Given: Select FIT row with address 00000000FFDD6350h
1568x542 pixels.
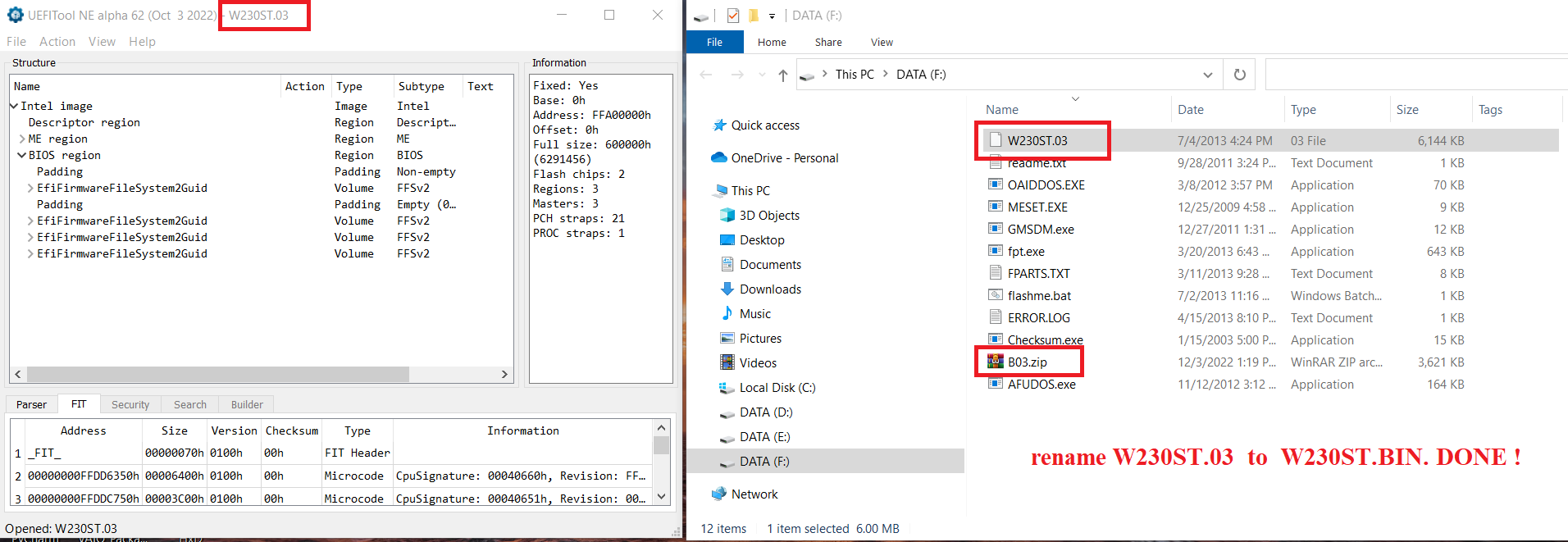Looking at the screenshot, I should (x=333, y=476).
